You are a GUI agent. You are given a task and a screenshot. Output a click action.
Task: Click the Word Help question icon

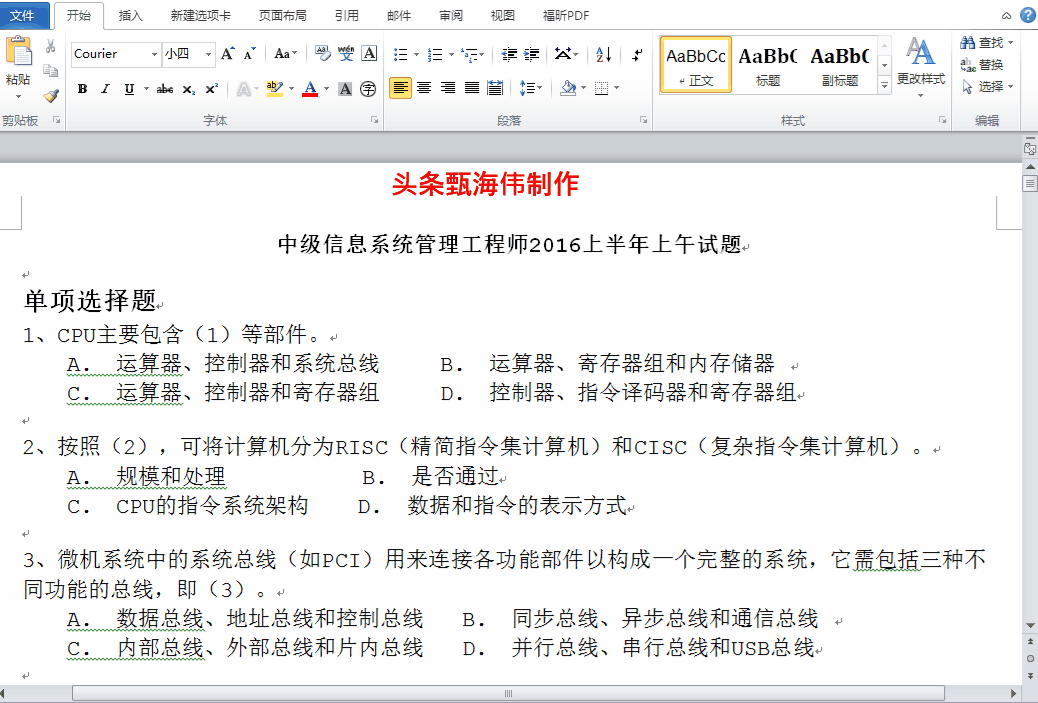coord(1028,15)
